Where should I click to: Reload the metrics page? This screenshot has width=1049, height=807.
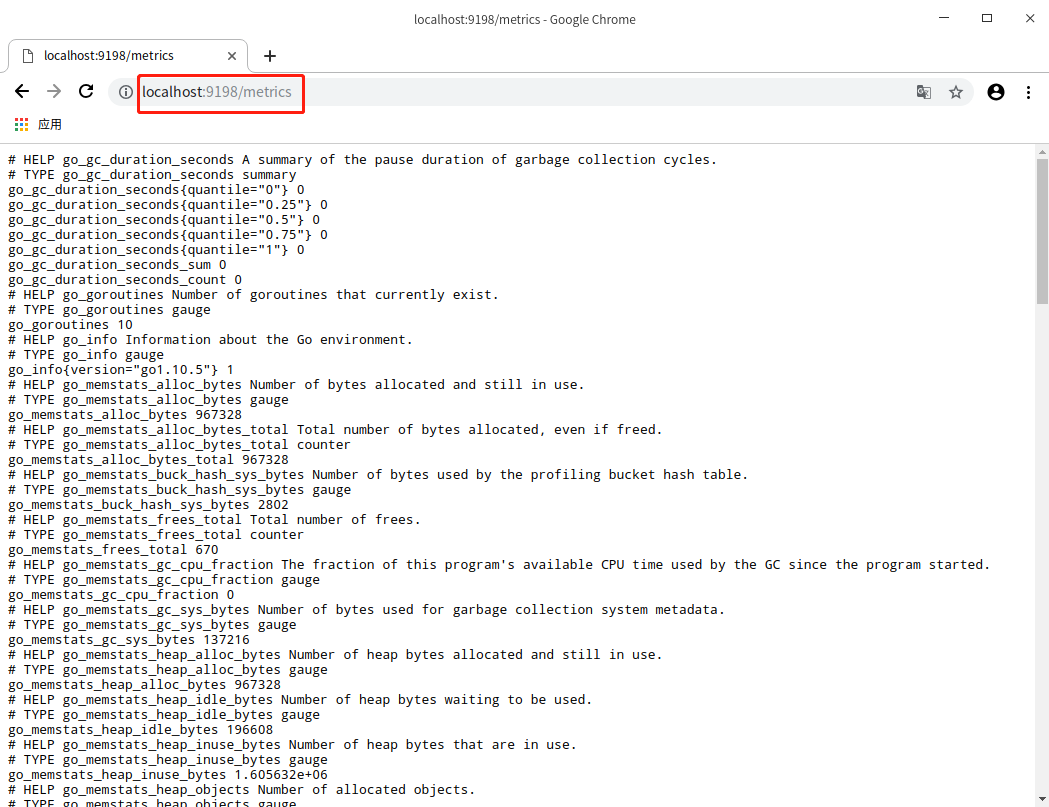pyautogui.click(x=86, y=92)
